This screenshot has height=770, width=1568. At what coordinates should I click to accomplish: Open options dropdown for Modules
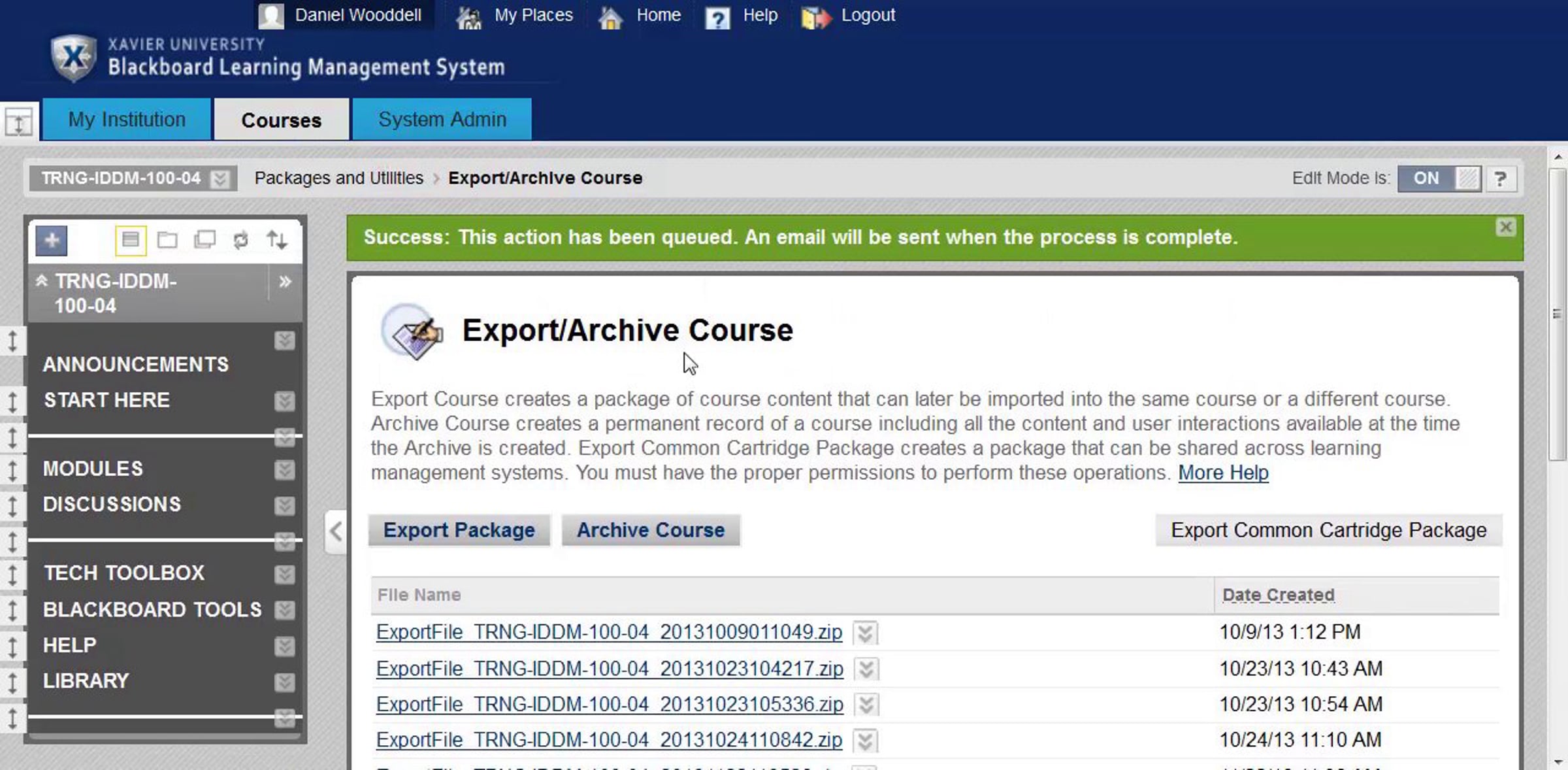(x=284, y=469)
